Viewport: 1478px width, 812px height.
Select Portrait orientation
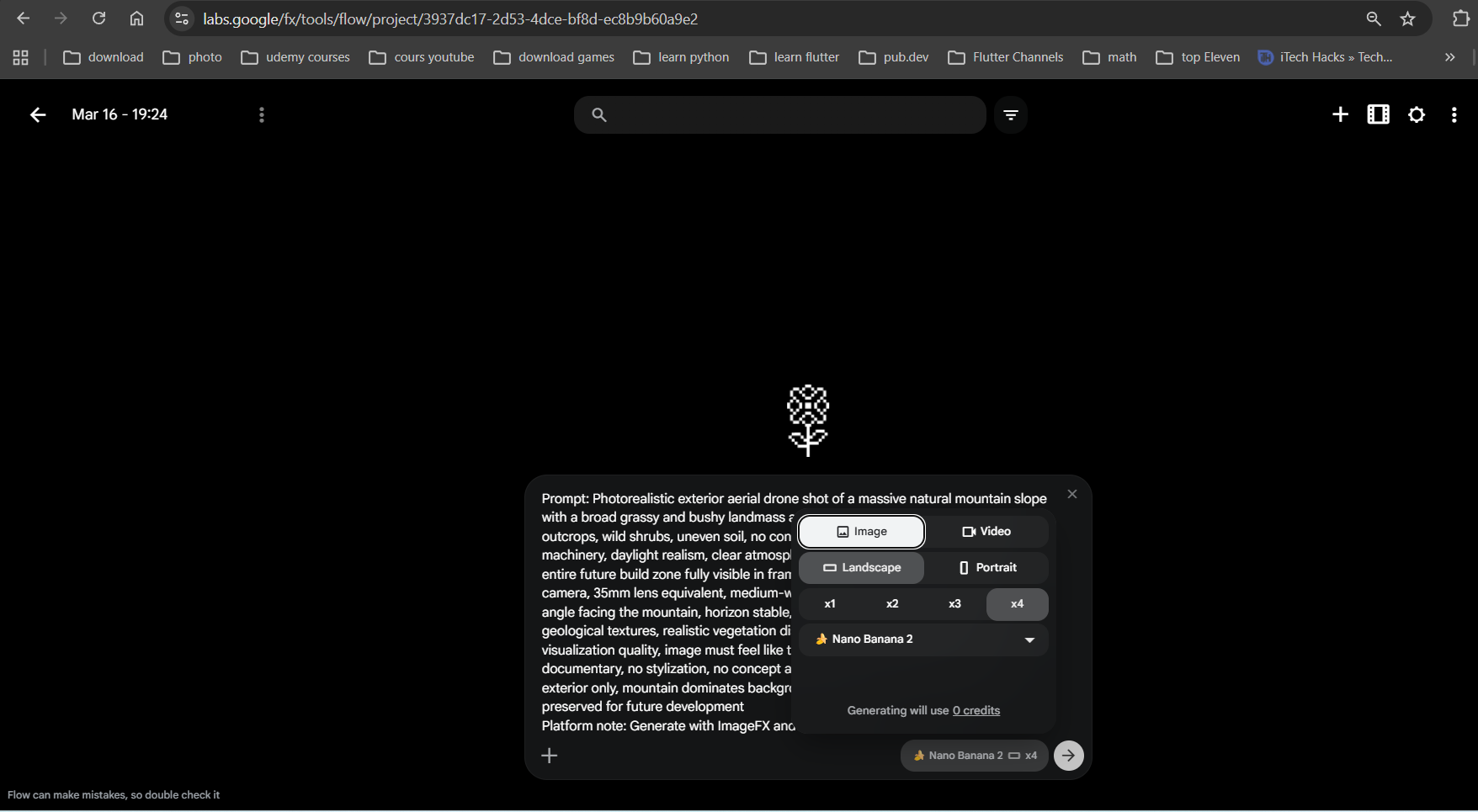(x=986, y=567)
